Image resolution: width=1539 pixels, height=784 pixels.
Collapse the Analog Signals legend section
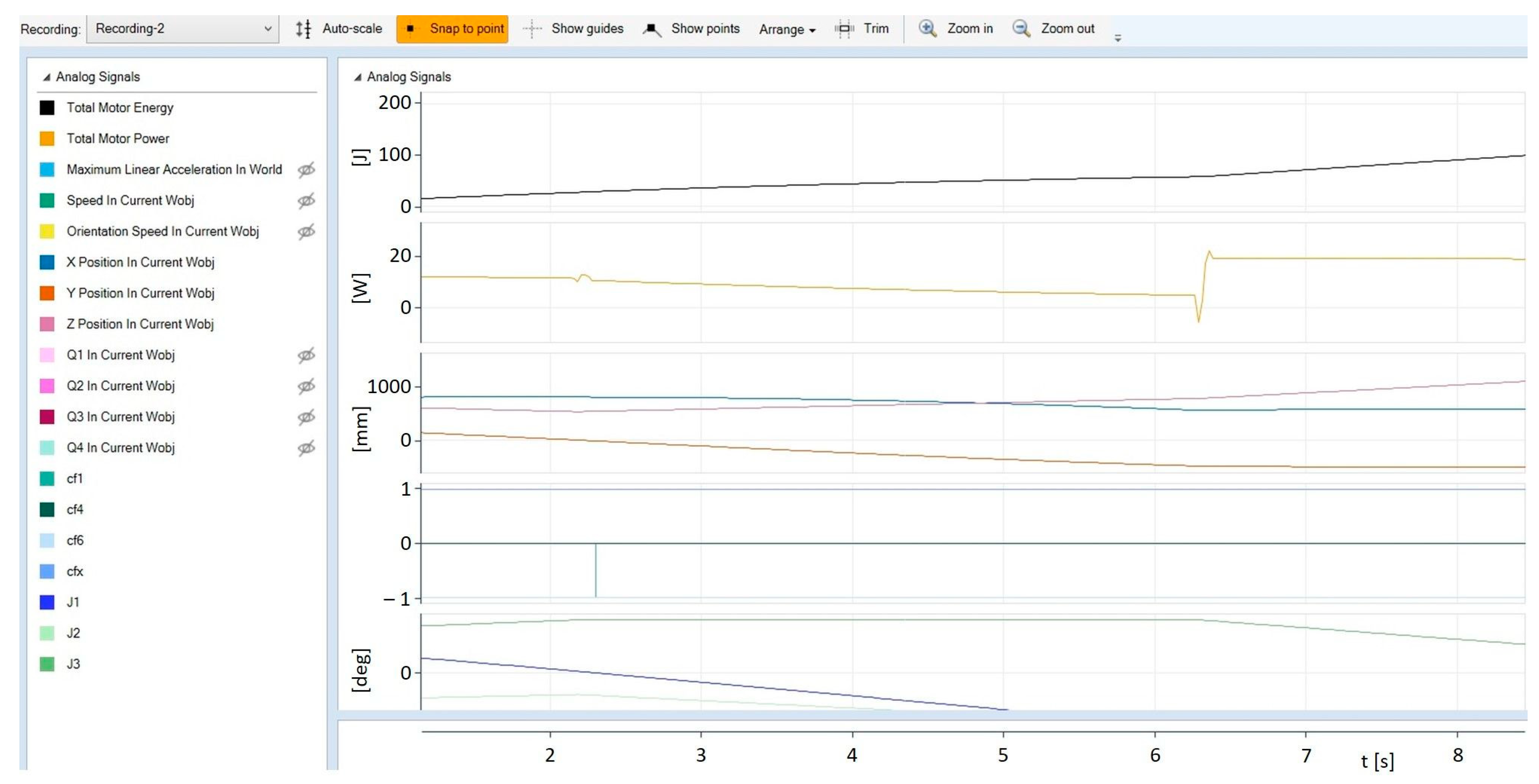point(47,77)
